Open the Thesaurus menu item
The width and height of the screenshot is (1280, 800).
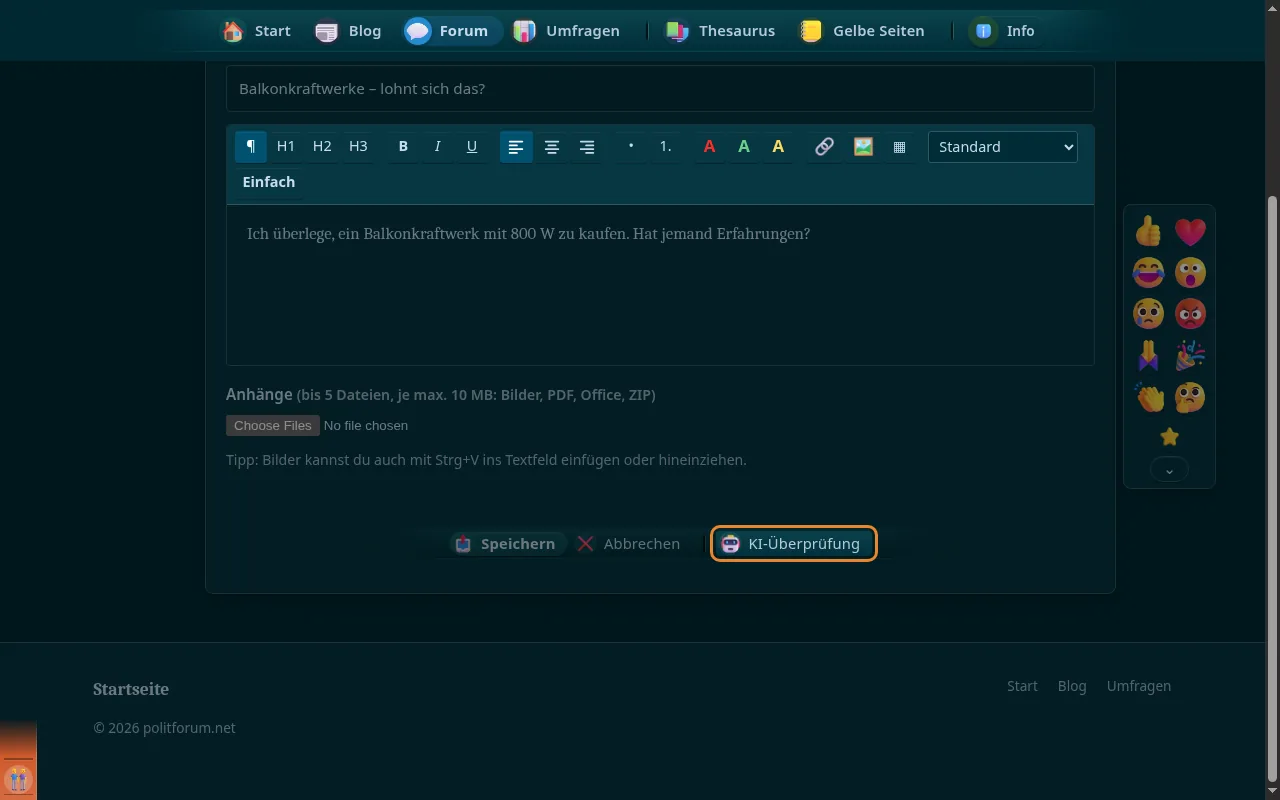(x=721, y=31)
